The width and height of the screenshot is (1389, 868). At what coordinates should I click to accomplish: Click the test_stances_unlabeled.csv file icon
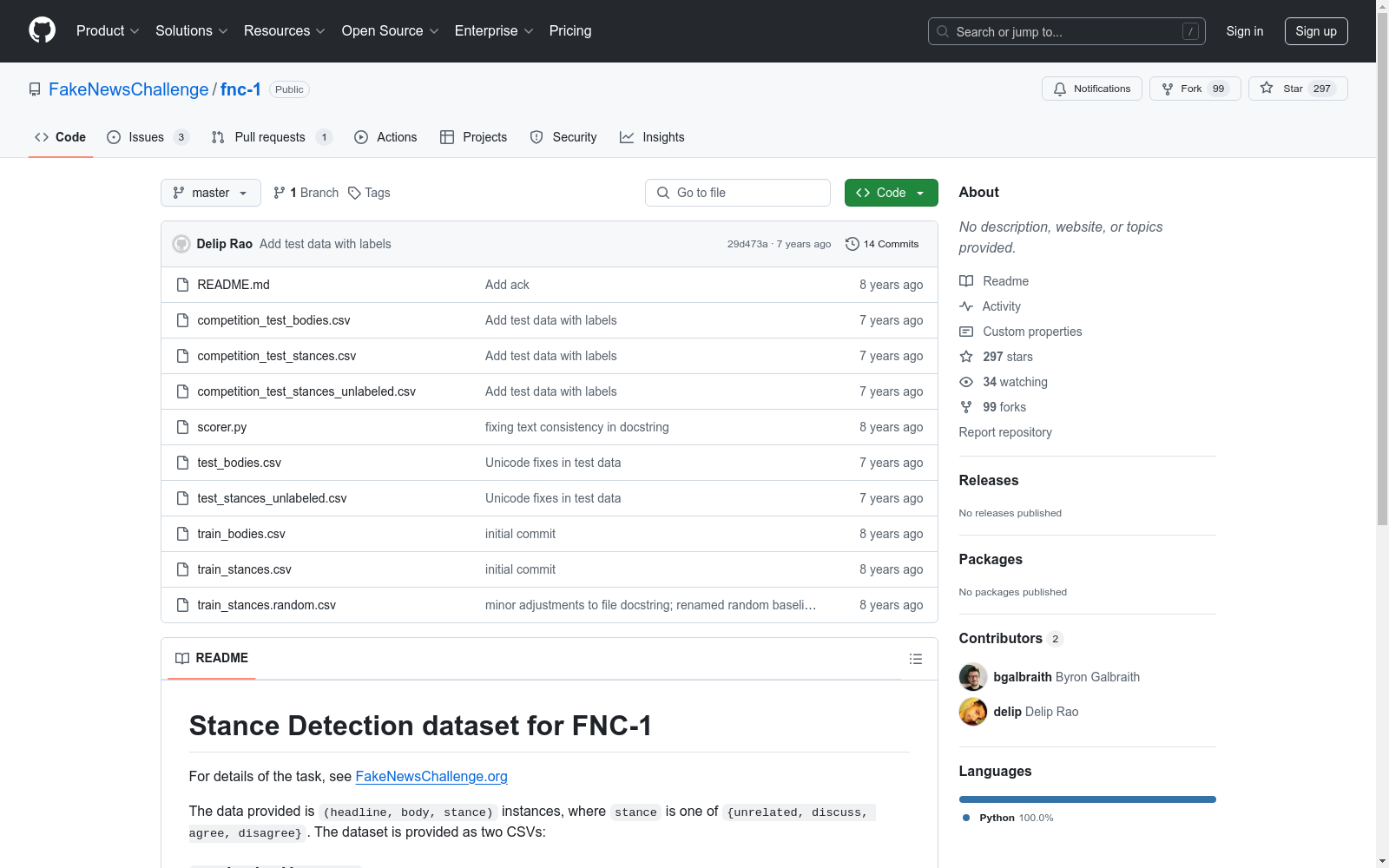click(x=182, y=498)
